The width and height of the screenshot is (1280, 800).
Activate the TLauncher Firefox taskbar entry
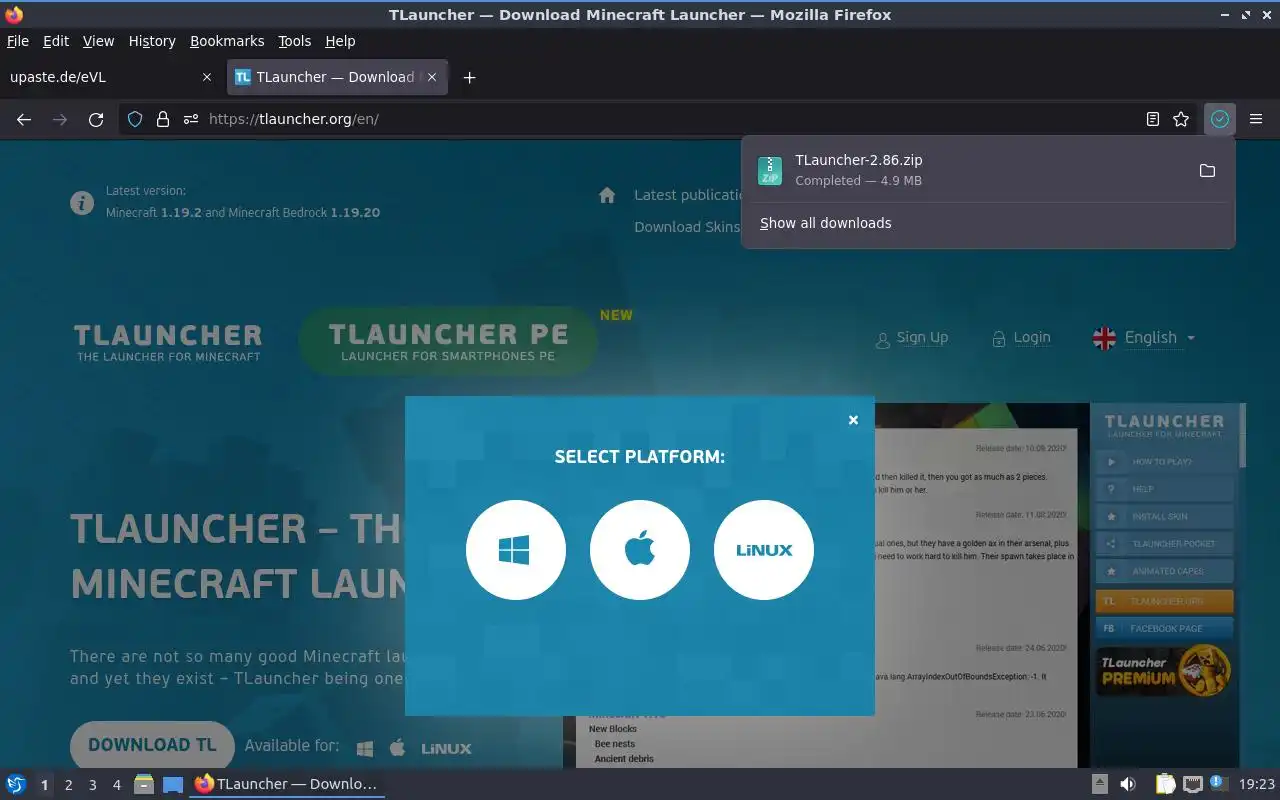coord(287,784)
